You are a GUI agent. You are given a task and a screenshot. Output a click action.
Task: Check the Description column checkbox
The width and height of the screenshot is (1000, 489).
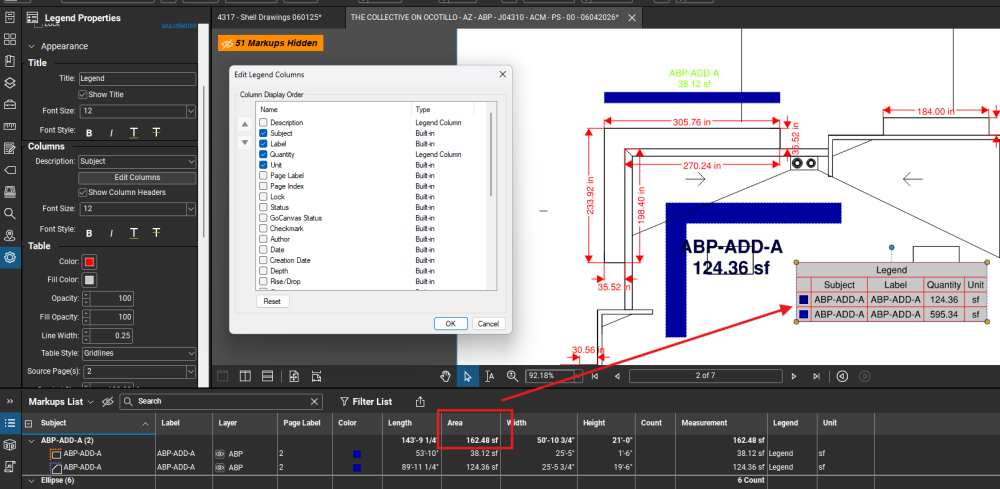(263, 122)
